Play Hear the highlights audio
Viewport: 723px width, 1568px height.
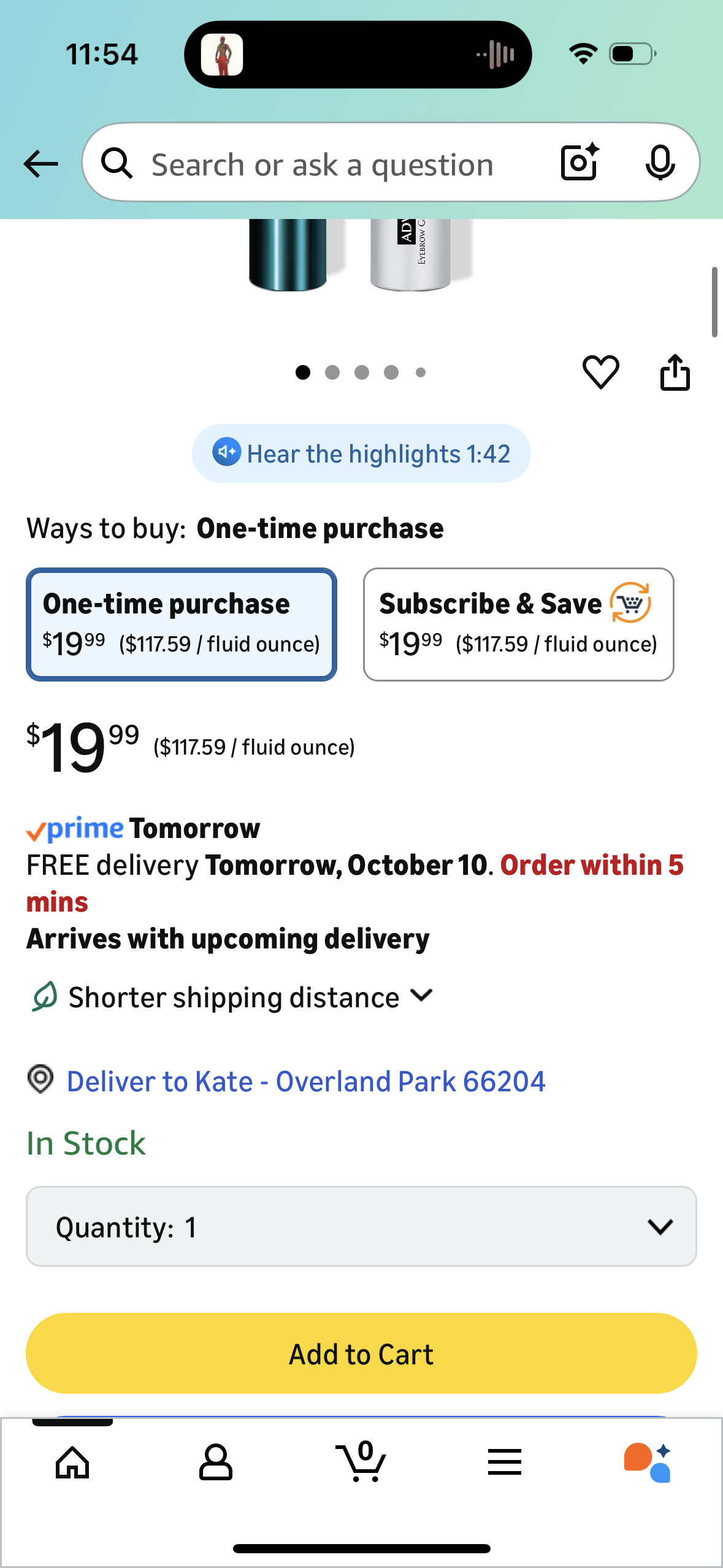coord(361,453)
